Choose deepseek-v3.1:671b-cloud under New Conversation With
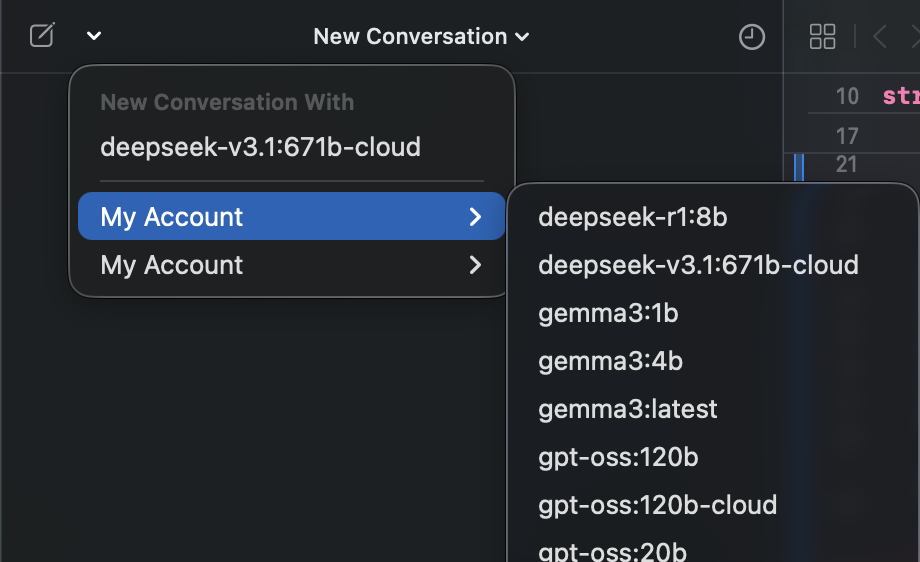Screen dimensions: 920x562 260,148
